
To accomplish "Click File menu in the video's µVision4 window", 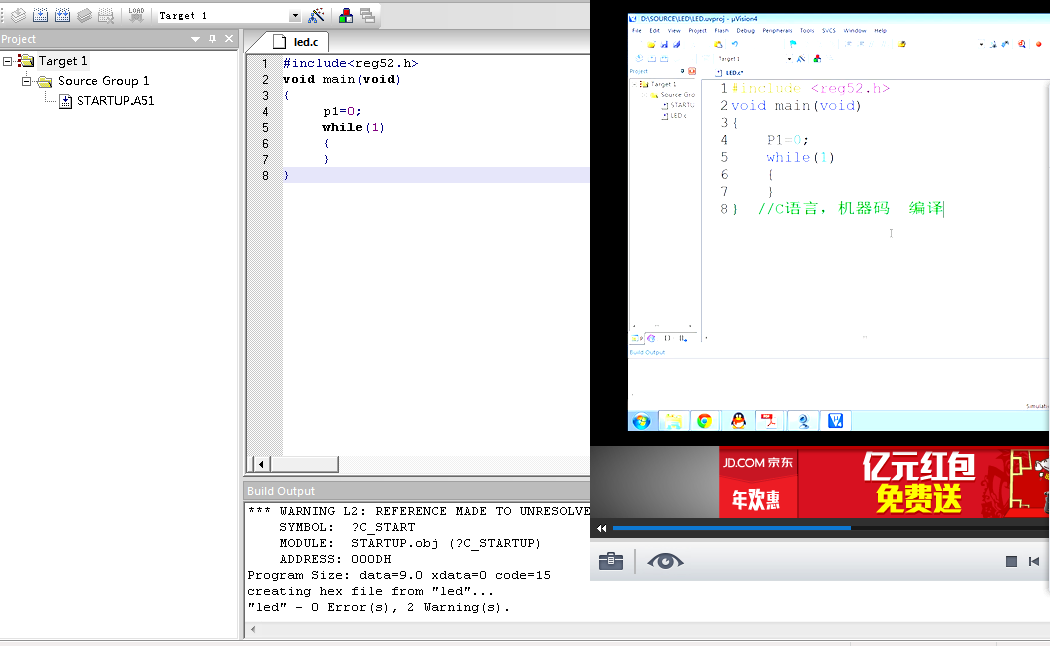I will pyautogui.click(x=637, y=31).
